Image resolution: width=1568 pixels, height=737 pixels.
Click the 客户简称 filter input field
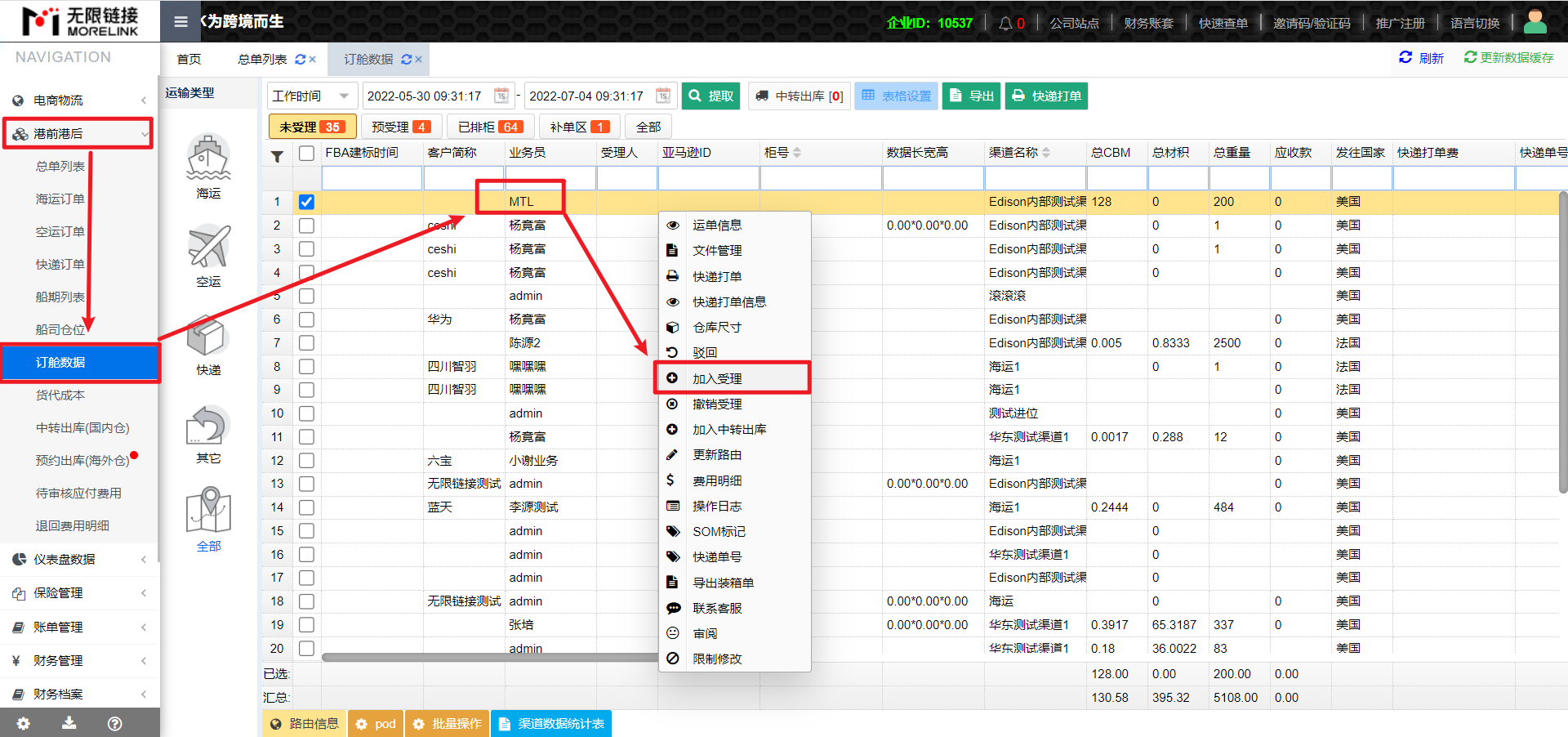point(463,177)
